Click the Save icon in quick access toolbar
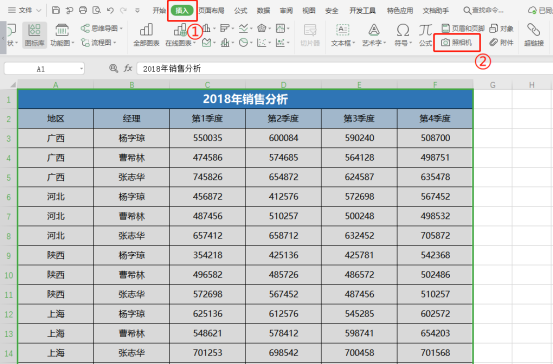Viewport: 553px width, 364px height. pos(56,10)
